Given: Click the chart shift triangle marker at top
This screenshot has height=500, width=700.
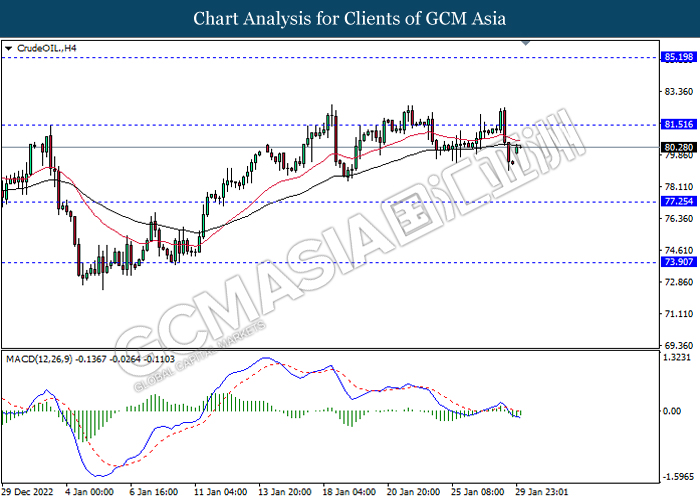Looking at the screenshot, I should 526,43.
